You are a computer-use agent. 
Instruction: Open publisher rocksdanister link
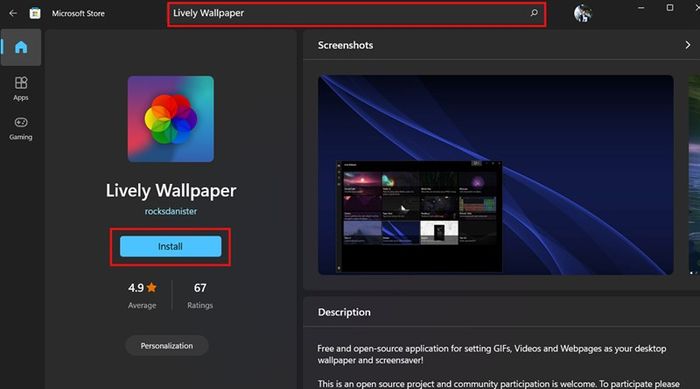point(171,211)
